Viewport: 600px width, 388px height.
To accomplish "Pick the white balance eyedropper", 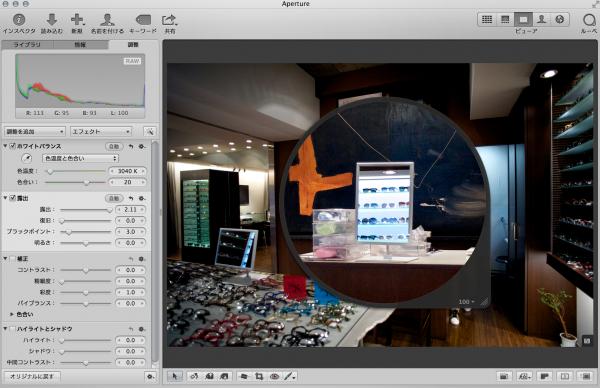I will [26, 158].
